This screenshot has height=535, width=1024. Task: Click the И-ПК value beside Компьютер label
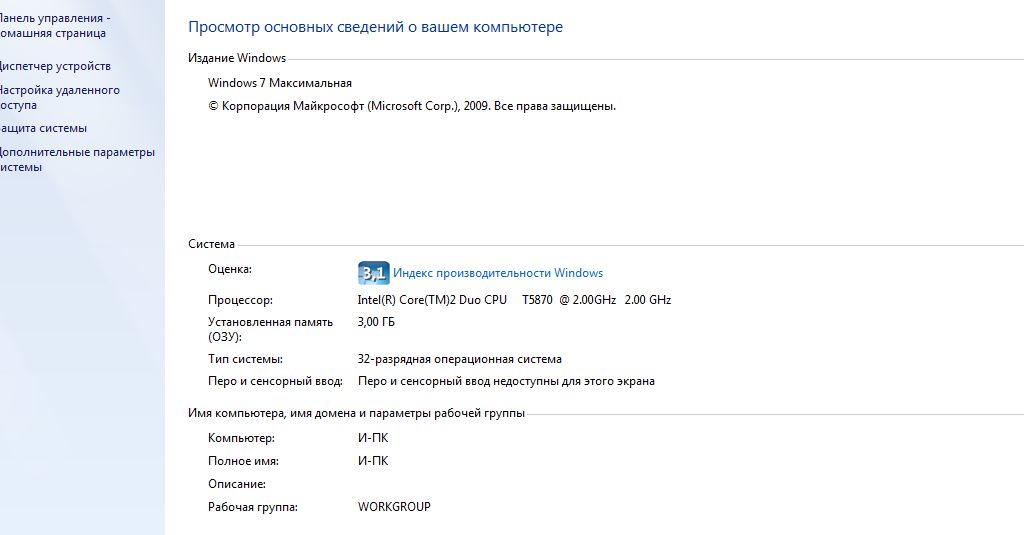click(373, 438)
